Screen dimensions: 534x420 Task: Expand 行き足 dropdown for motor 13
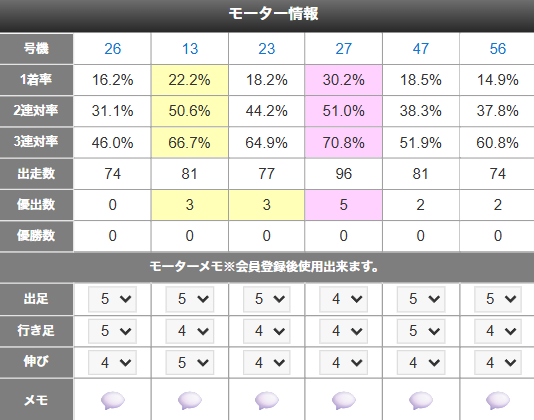click(190, 331)
